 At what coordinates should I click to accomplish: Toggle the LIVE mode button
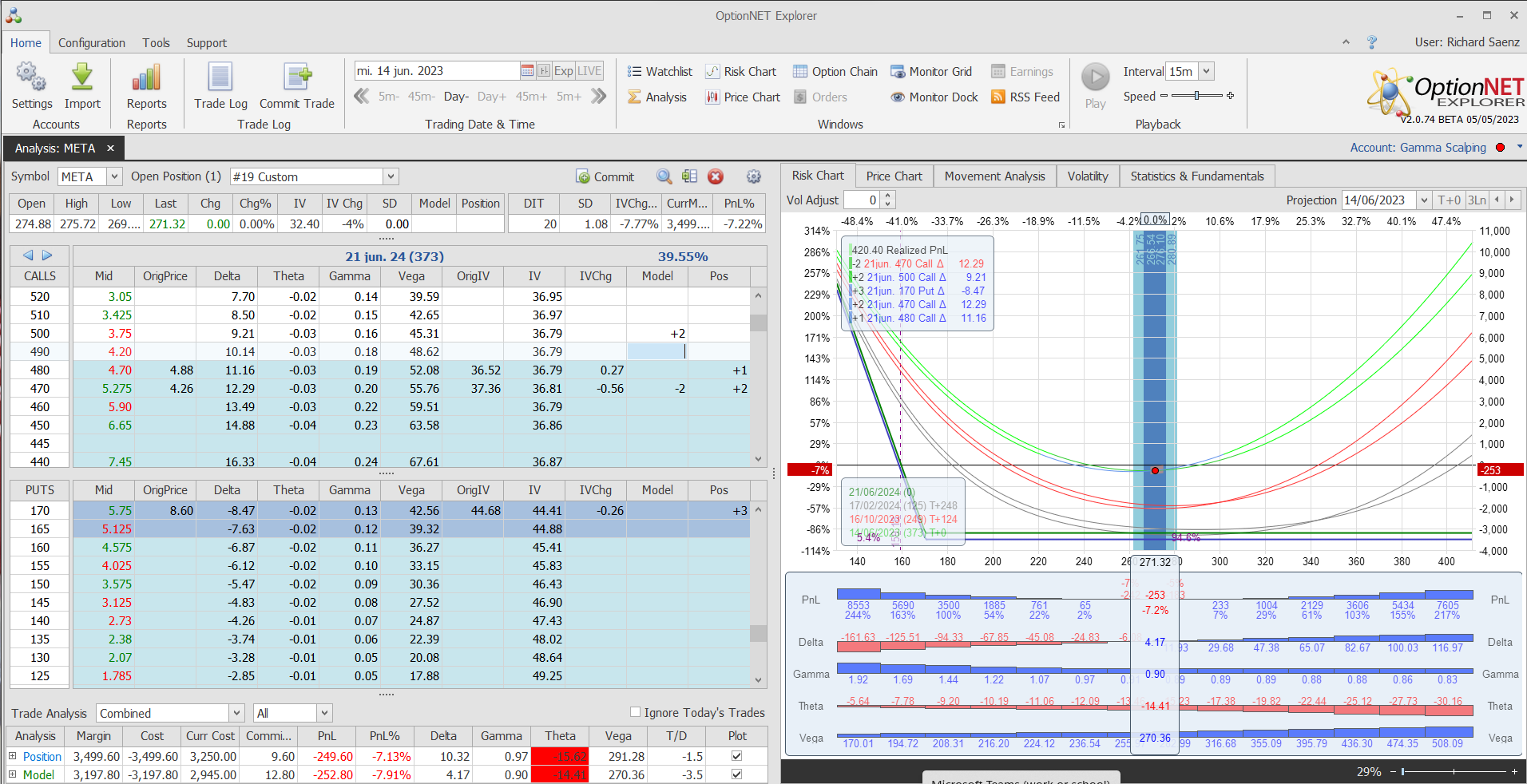pyautogui.click(x=589, y=71)
